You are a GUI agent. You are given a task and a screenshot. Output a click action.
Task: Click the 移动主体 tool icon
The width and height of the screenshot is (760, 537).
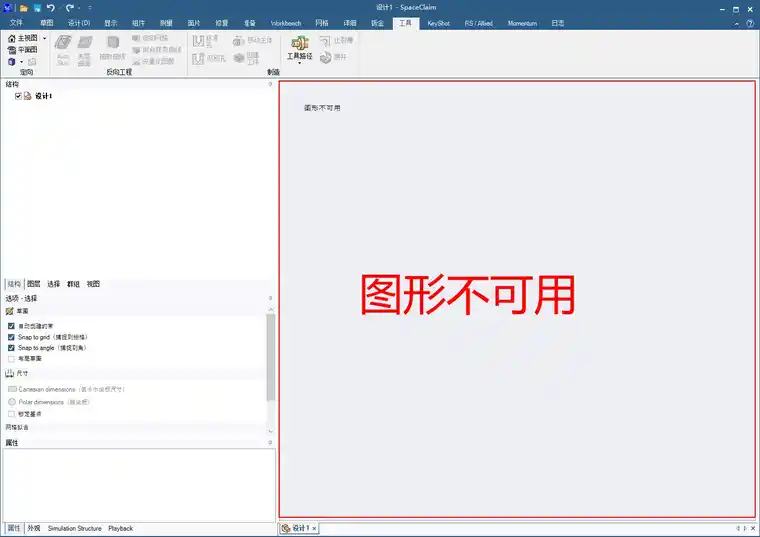[238, 41]
